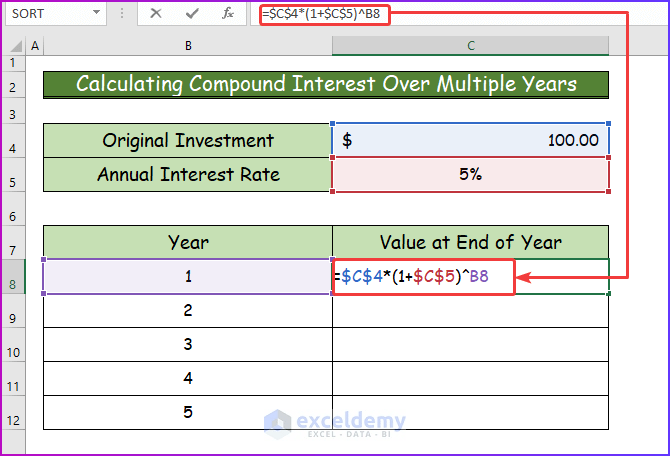Click the title cell 'Calculating Compound Interest Over Multiple Years'
Viewport: 670px width, 456px height.
pos(326,85)
